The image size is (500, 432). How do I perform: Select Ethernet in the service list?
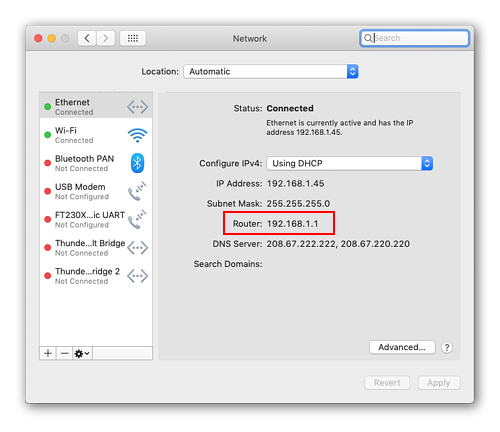coord(96,107)
